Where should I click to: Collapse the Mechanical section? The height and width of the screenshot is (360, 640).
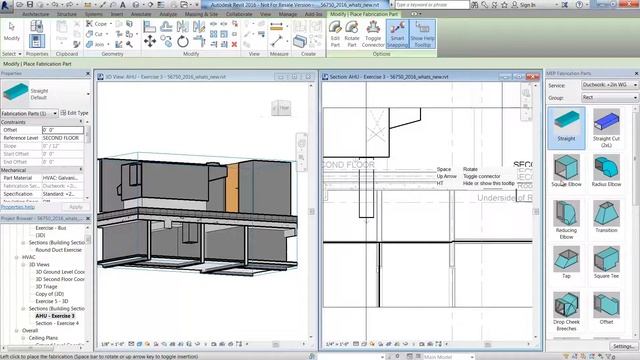[x=81, y=170]
